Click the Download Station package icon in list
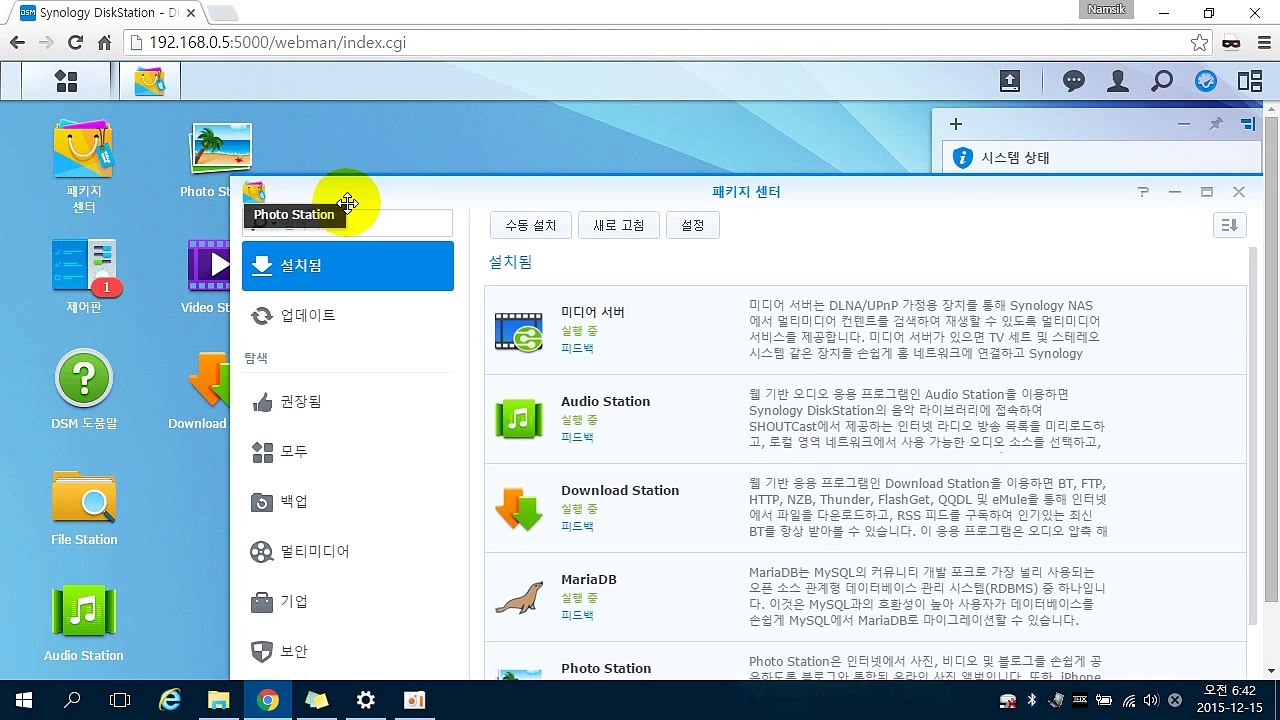This screenshot has height=720, width=1280. [518, 508]
